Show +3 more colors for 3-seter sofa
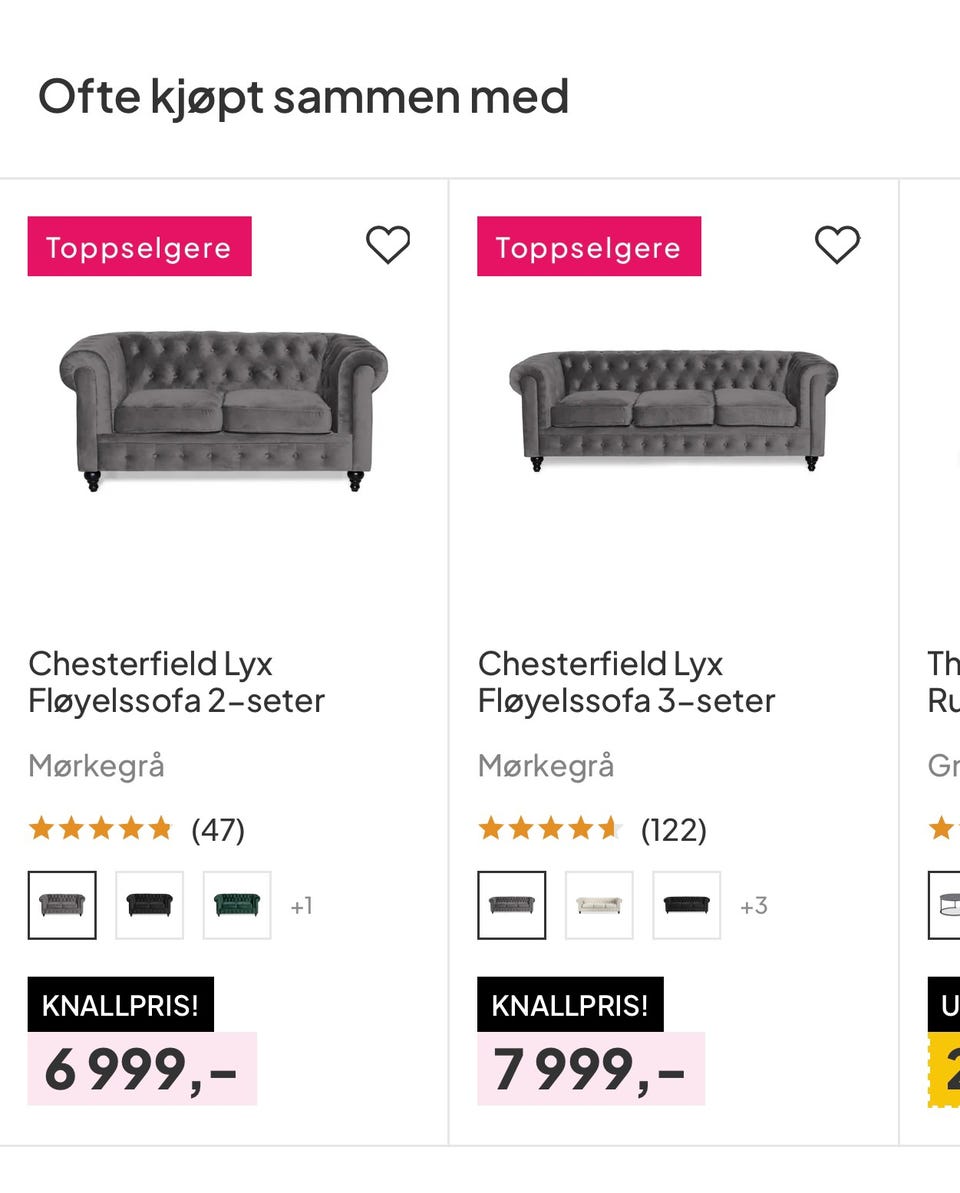Screen dimensions: 960x1193 754,906
